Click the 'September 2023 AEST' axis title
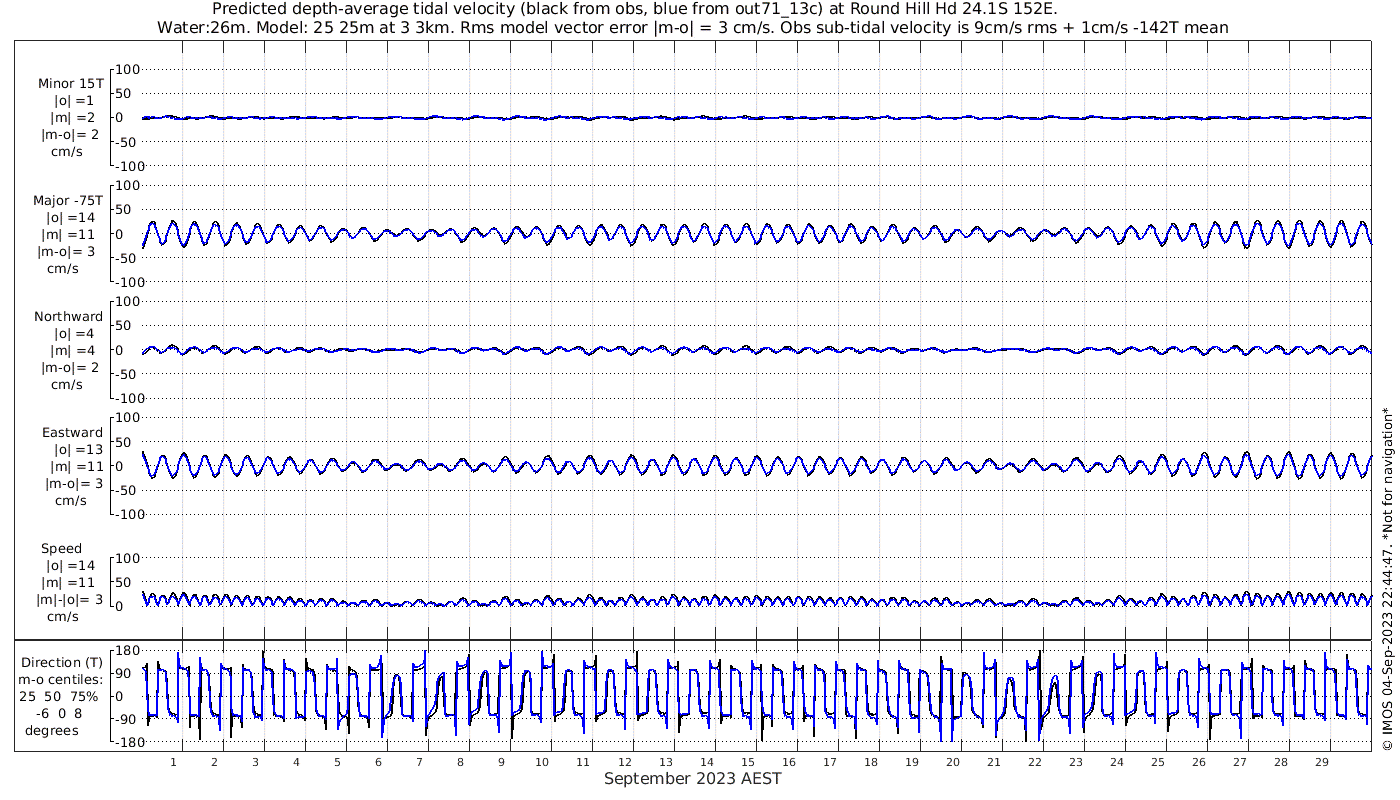 point(692,778)
